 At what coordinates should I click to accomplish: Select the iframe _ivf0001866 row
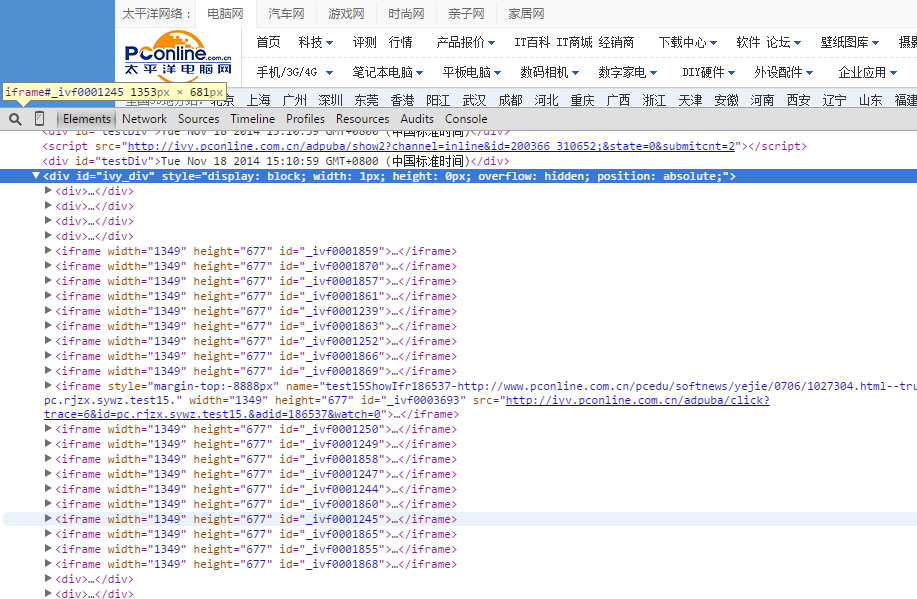point(256,356)
